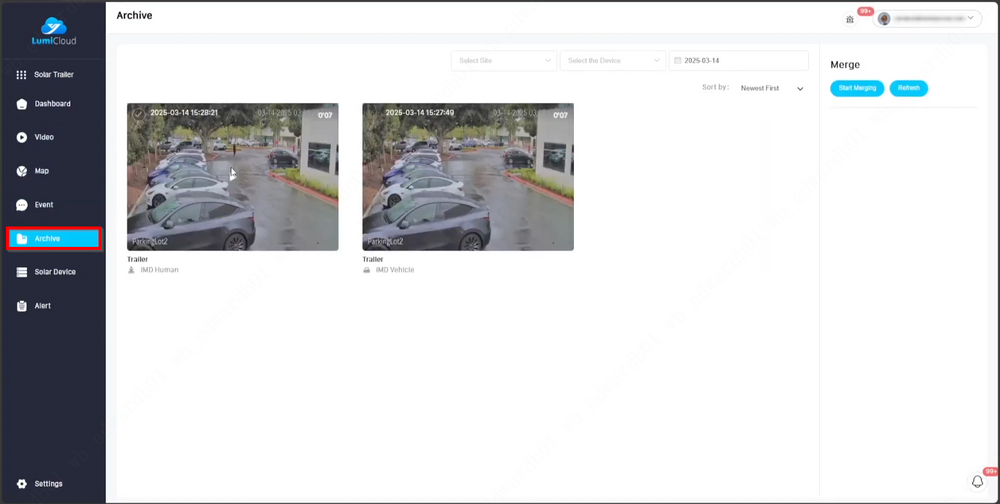Expand the user account dropdown
The height and width of the screenshot is (504, 1000).
point(927,19)
